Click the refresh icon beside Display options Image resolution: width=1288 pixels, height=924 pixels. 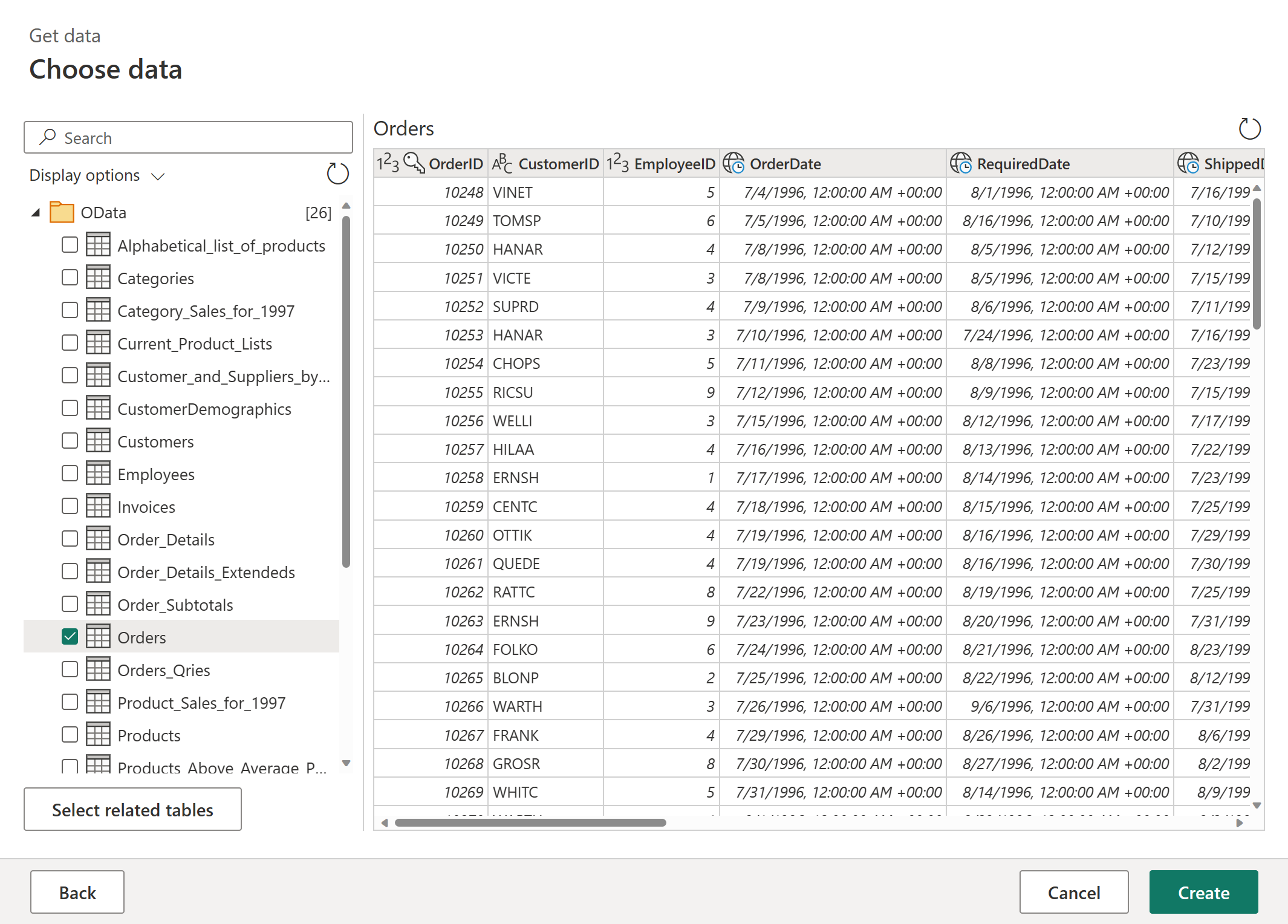pos(337,174)
